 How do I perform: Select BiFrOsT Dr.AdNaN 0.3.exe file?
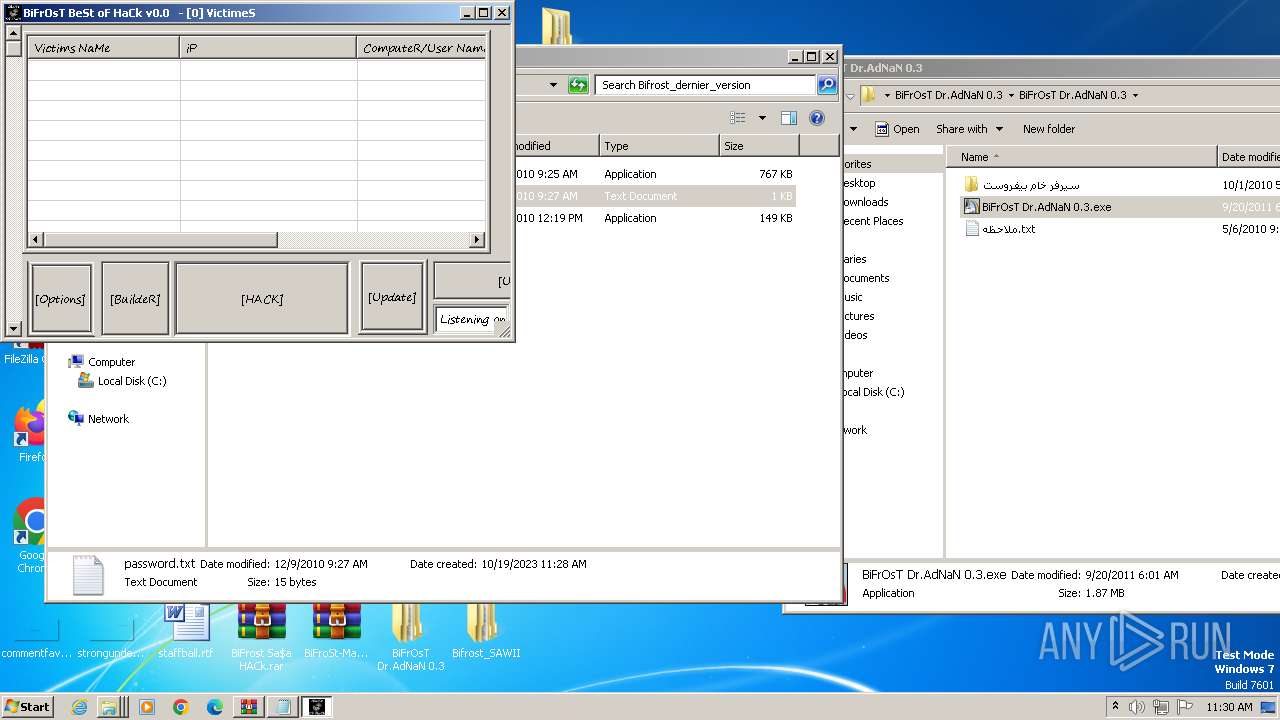(1046, 207)
